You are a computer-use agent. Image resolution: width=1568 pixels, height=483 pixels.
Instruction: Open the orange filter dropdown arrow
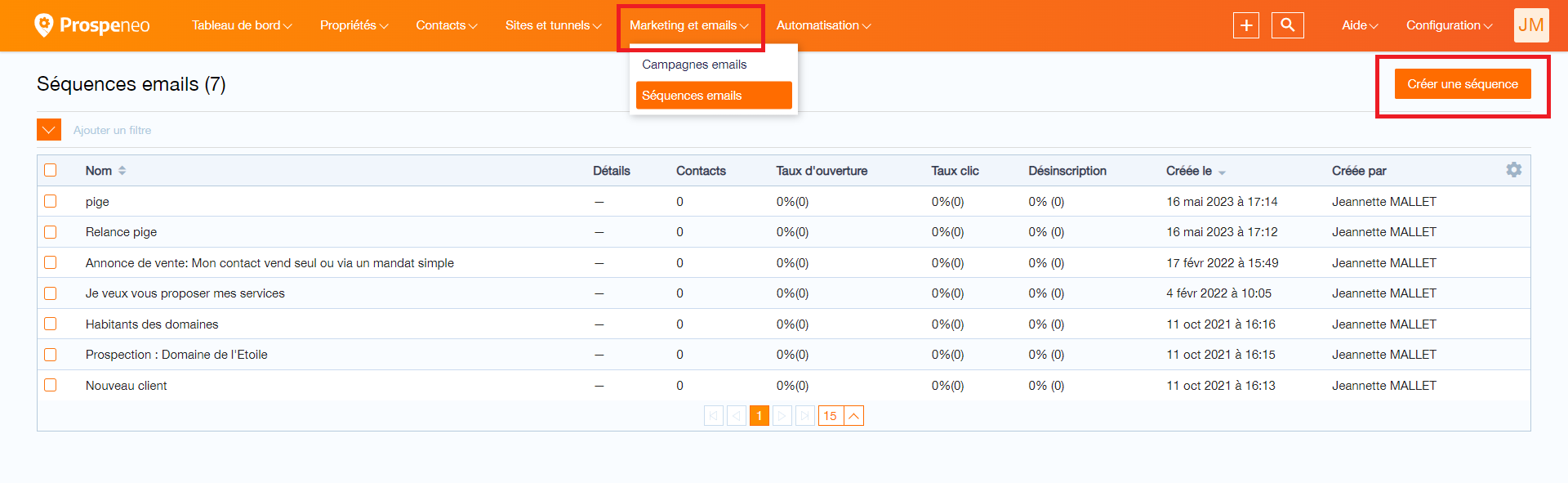click(x=49, y=130)
